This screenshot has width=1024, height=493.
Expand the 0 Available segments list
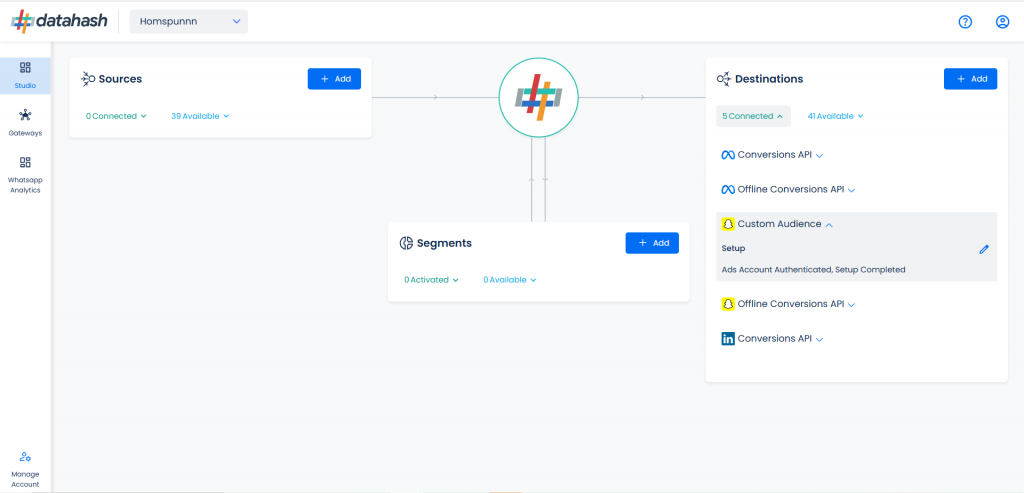509,279
